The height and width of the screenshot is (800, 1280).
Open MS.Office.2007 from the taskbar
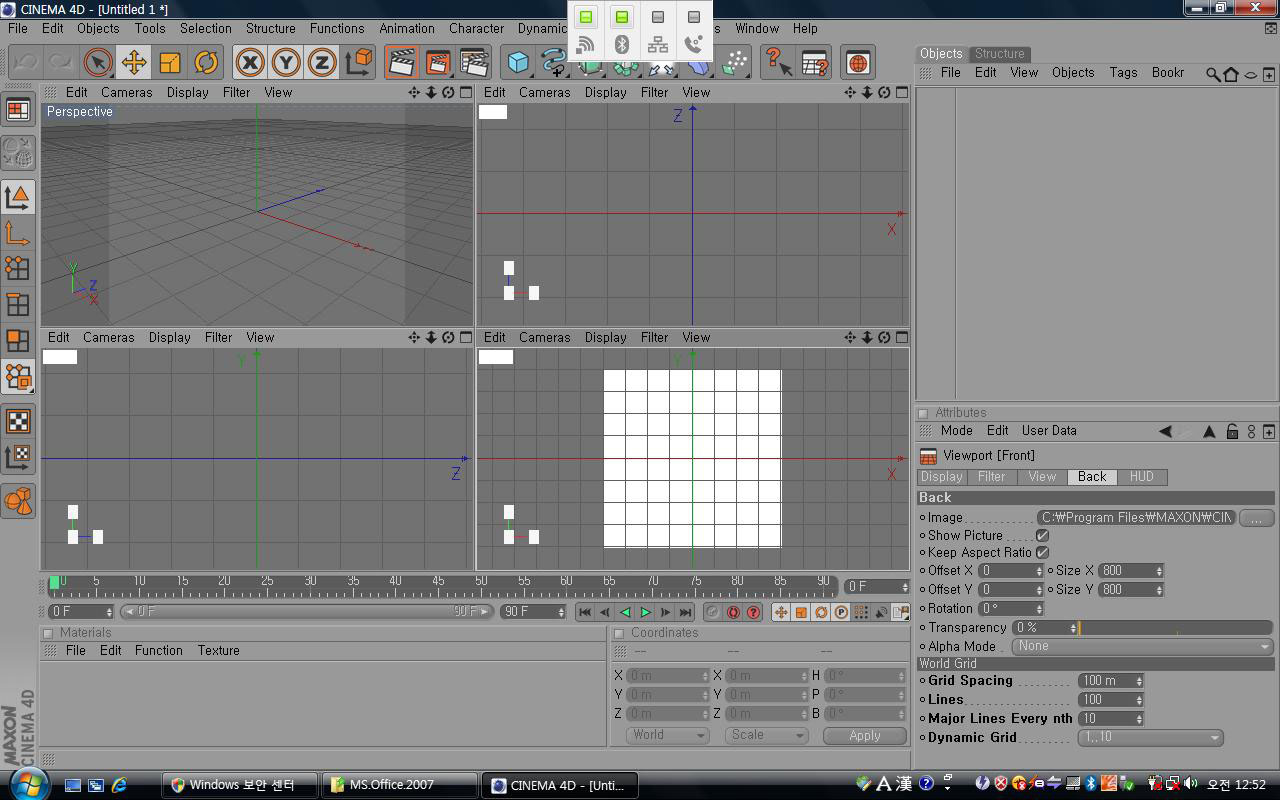pos(398,785)
